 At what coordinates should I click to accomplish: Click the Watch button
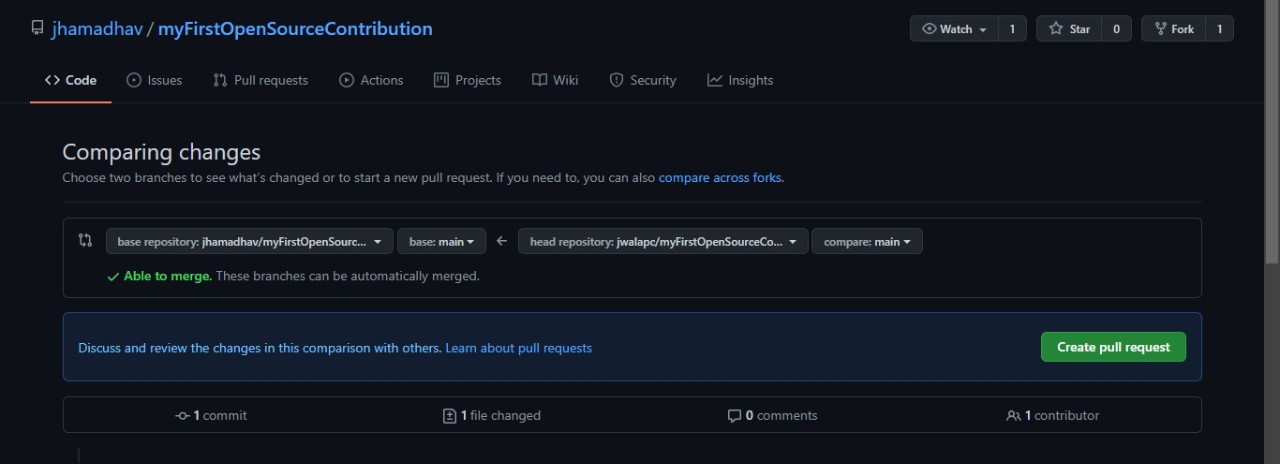point(954,29)
